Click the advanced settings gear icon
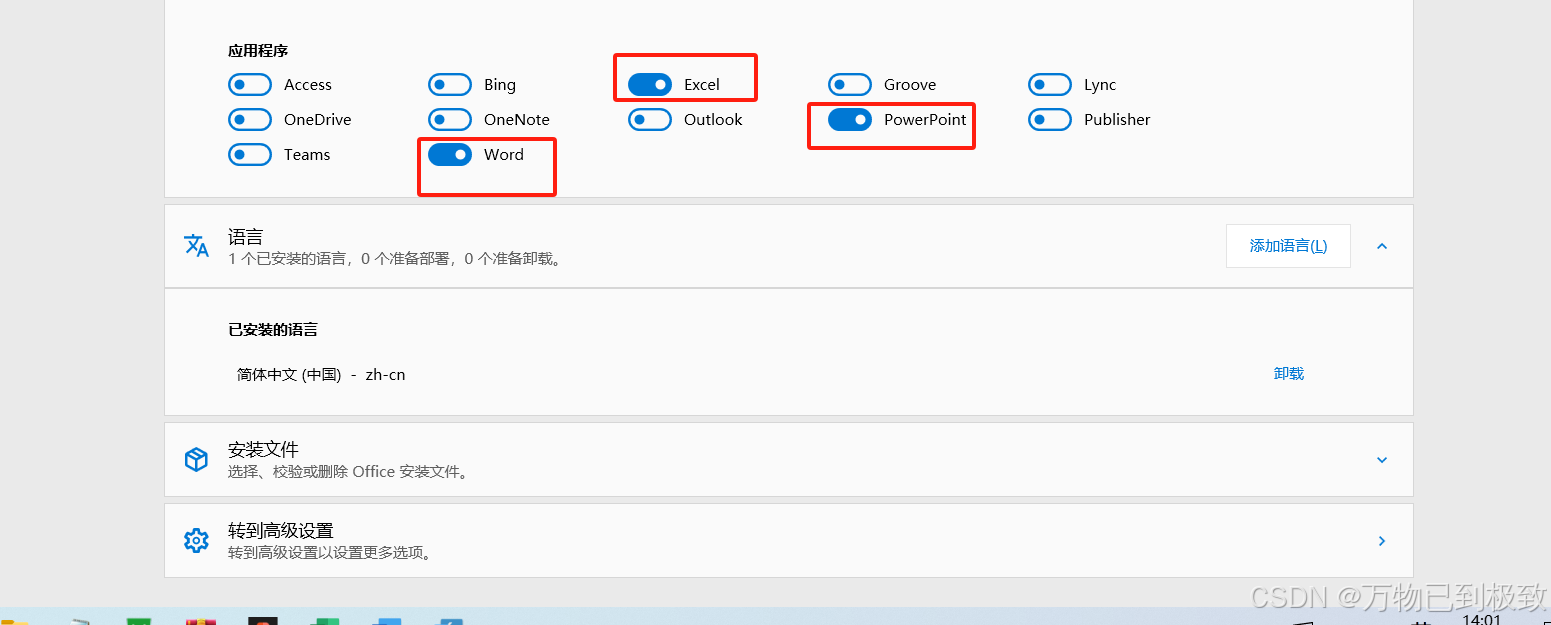The image size is (1551, 625). [x=196, y=541]
